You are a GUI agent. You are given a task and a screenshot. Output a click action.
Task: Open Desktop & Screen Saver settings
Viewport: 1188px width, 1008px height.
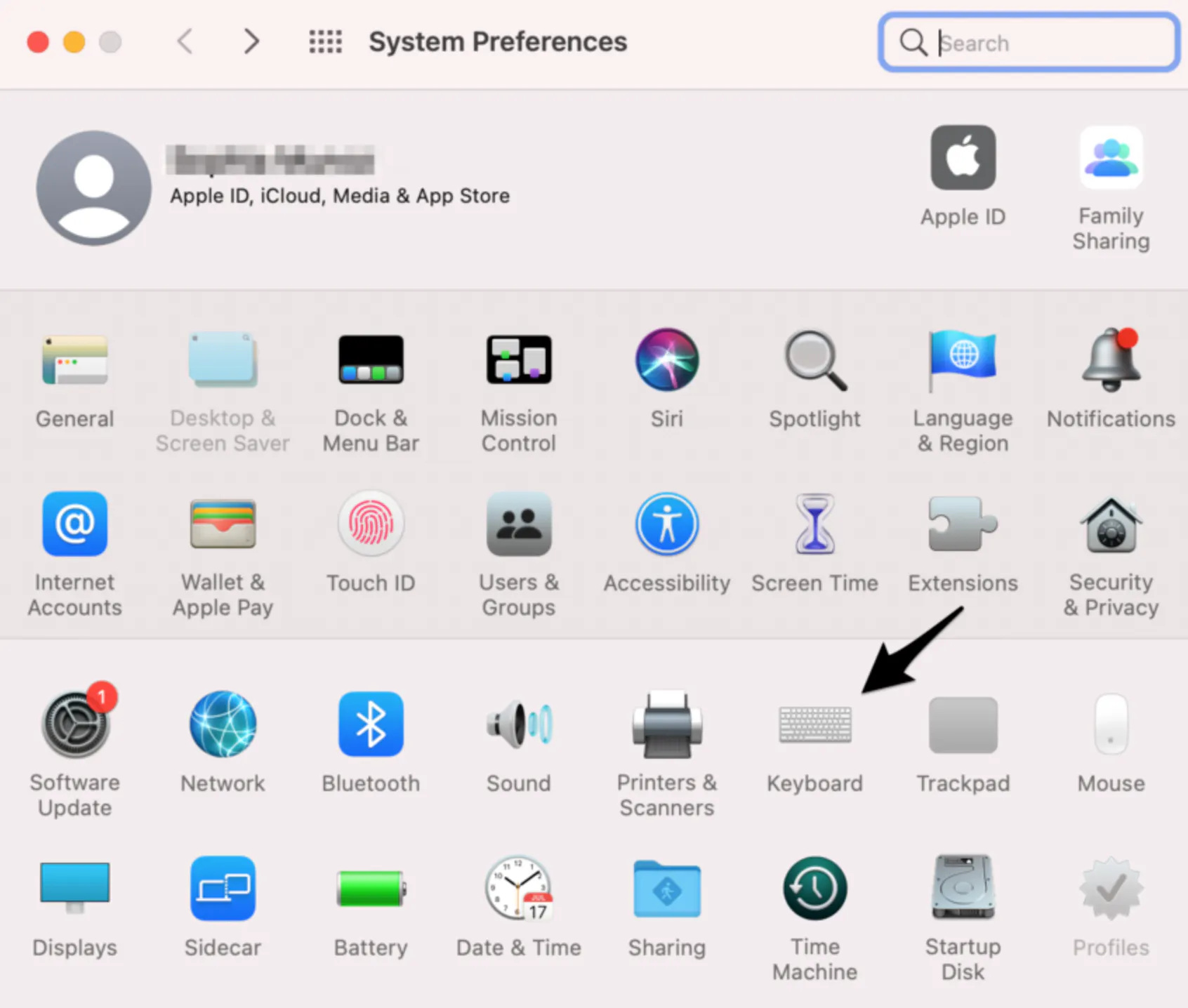tap(223, 359)
